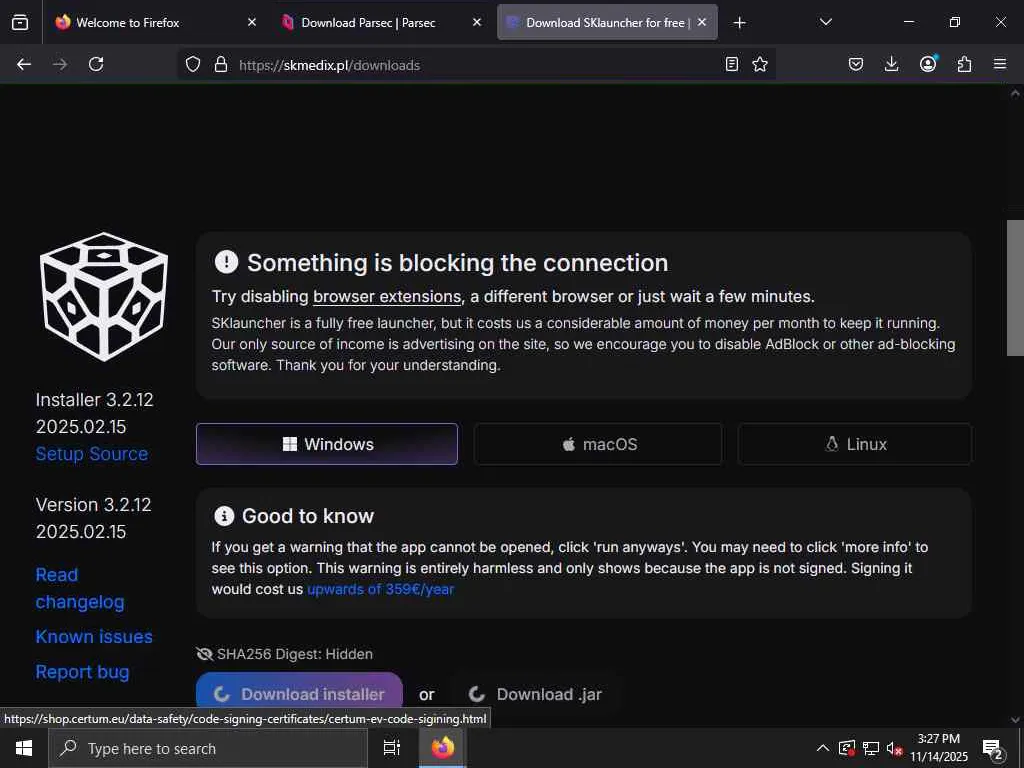Click the forward navigation arrow

[60, 64]
